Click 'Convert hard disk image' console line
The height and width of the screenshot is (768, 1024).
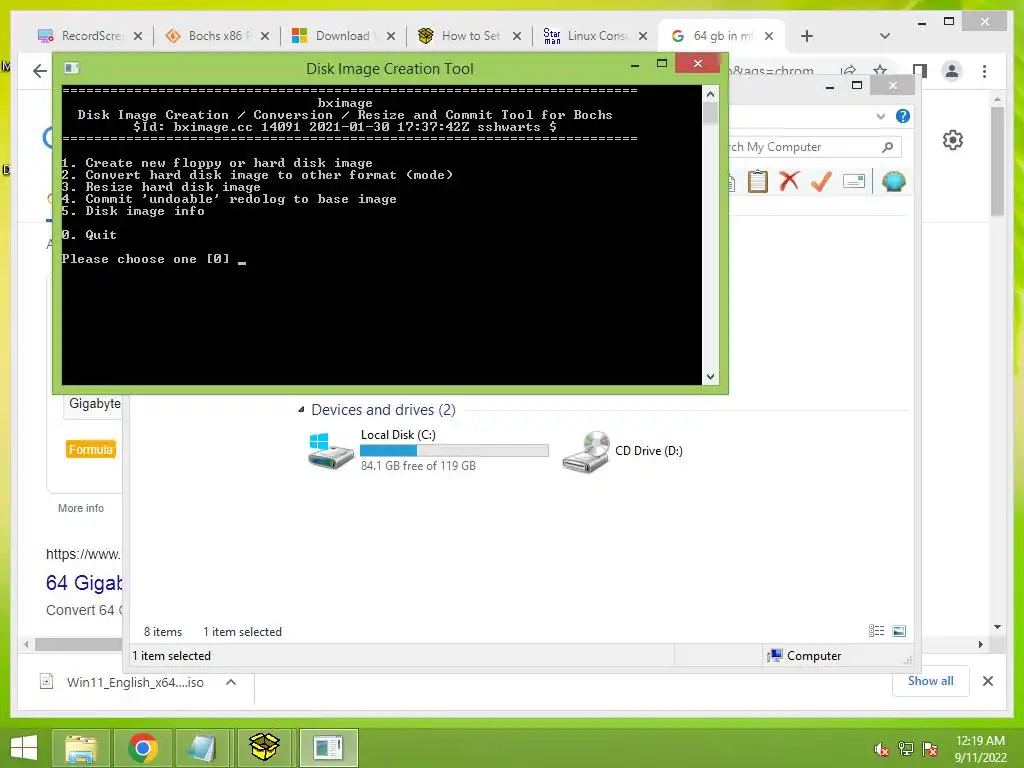coord(257,174)
